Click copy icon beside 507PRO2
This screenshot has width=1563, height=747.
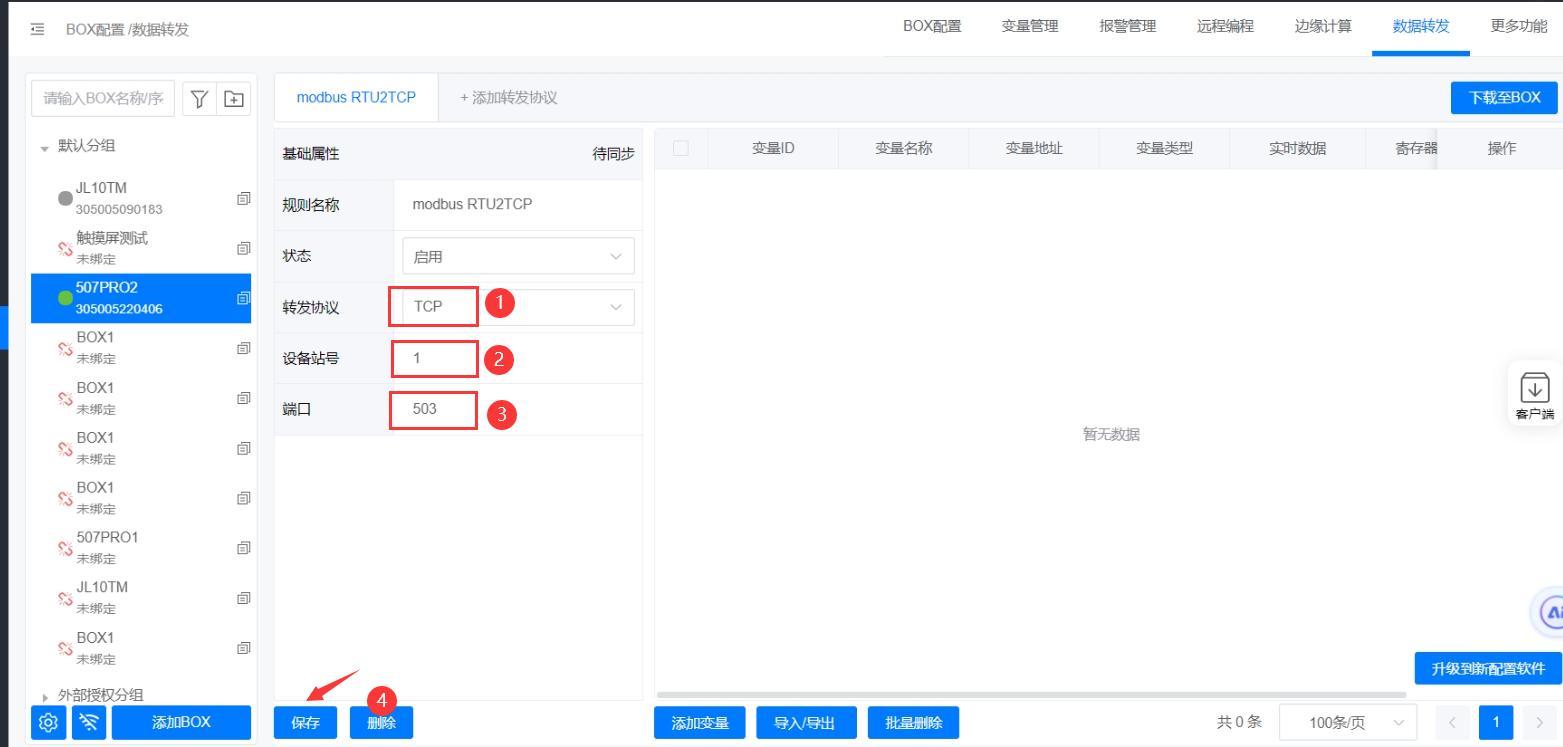(x=243, y=298)
